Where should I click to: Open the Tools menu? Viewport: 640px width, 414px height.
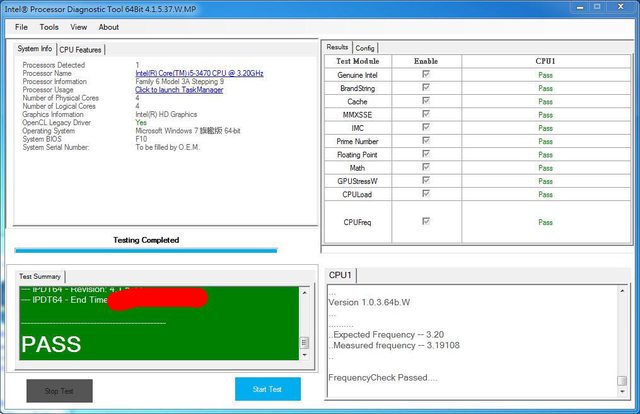pos(49,27)
